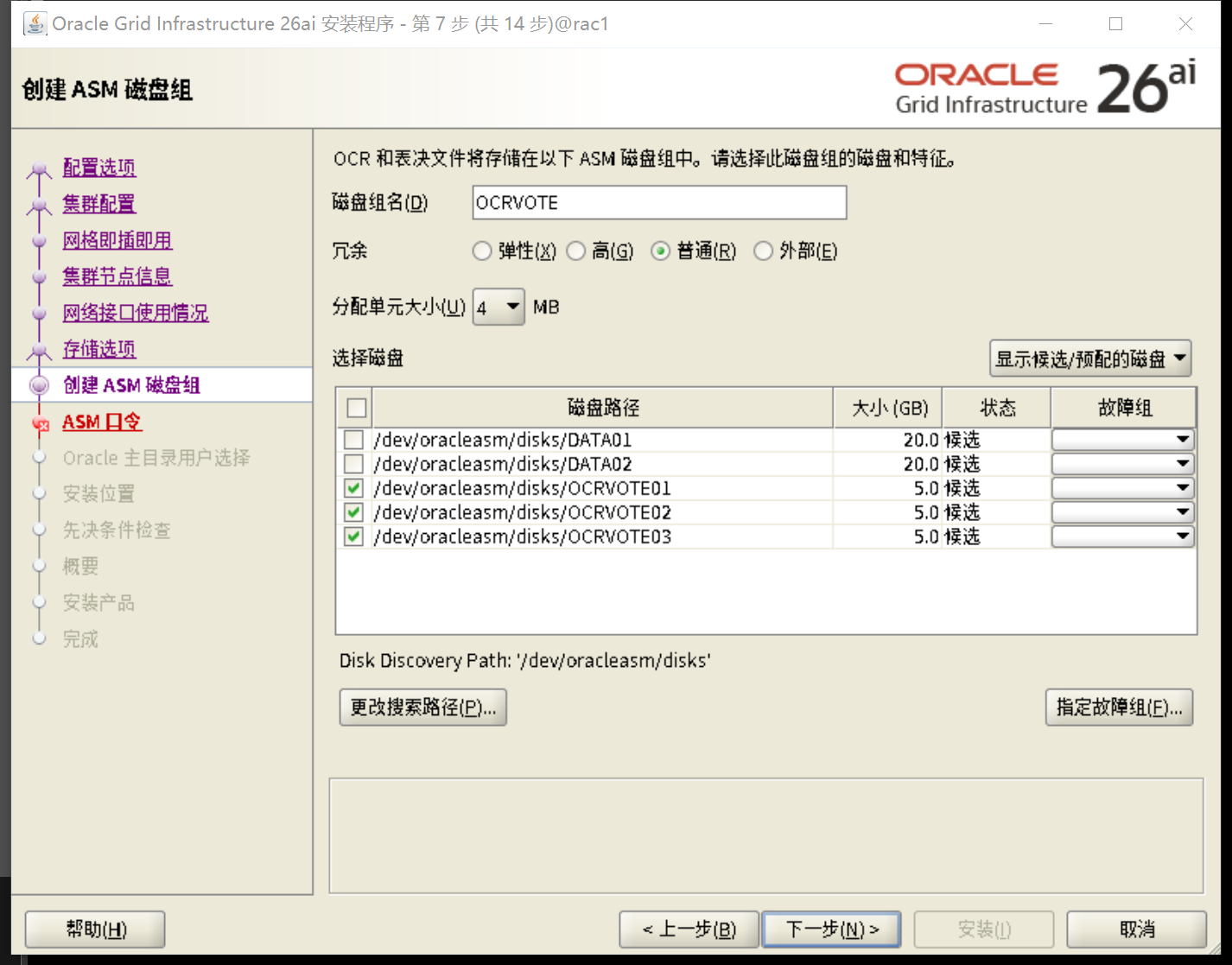Click the 磁盘路径 column header
This screenshot has height=965, width=1232.
click(603, 408)
